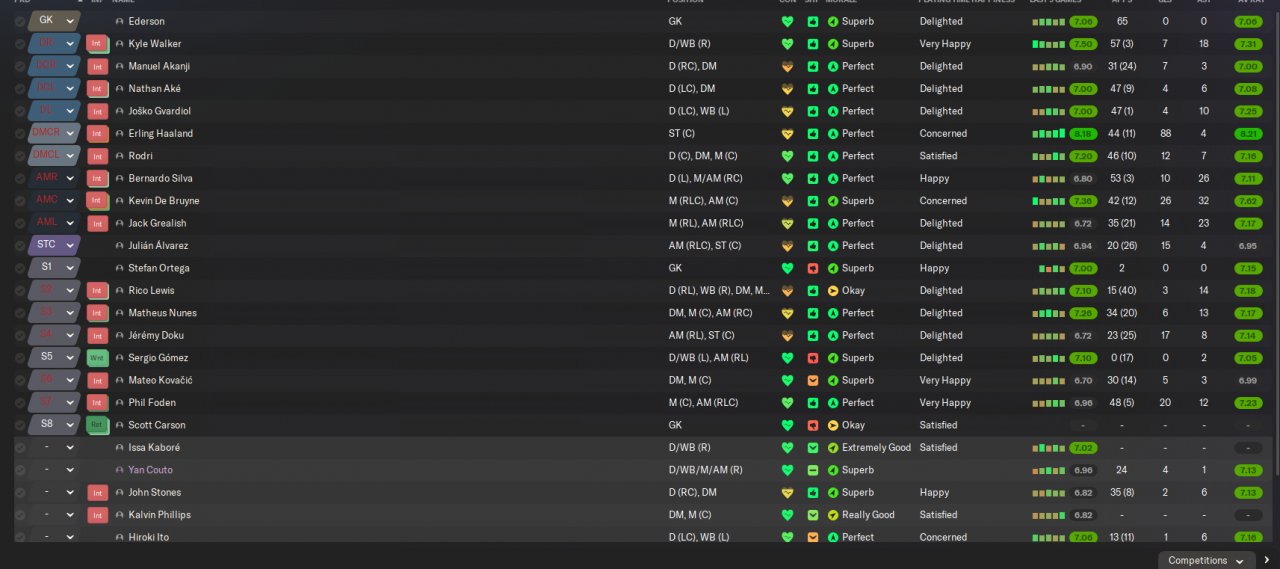Click Erling Haaland's Perfect morale icon

click(833, 133)
